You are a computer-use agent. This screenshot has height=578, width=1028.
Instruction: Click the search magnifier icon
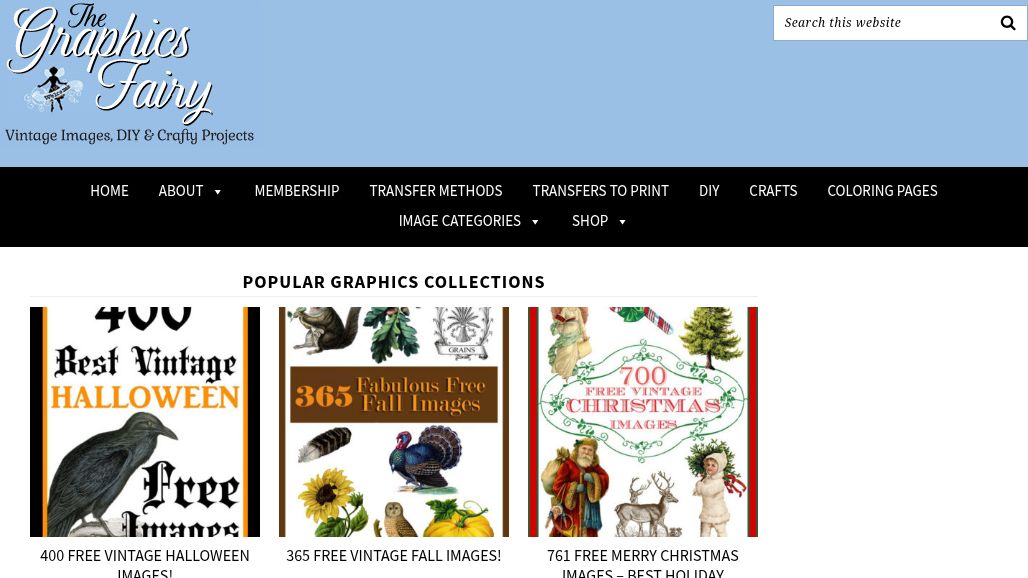(x=1008, y=23)
